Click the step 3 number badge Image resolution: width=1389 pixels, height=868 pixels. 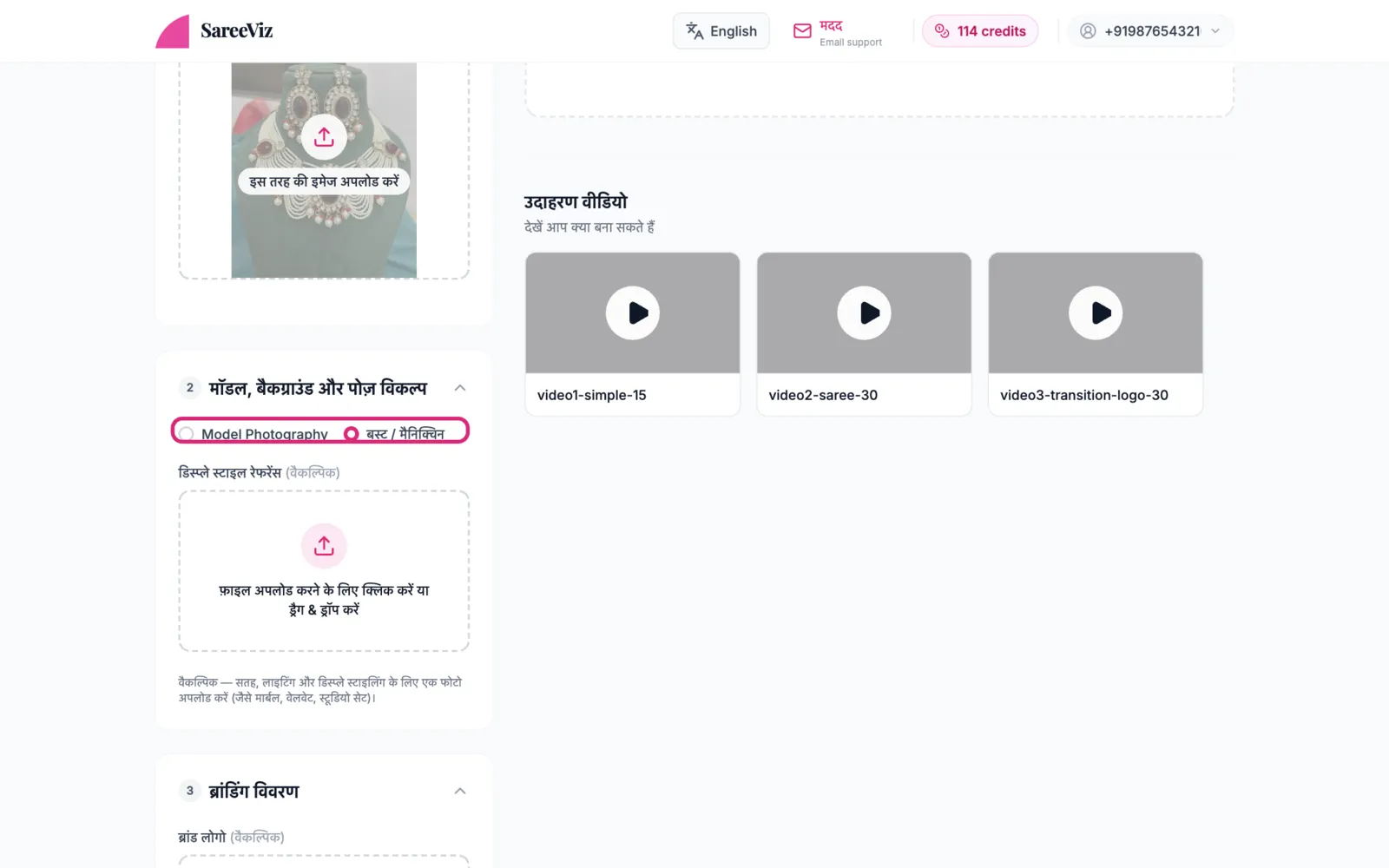[x=190, y=791]
